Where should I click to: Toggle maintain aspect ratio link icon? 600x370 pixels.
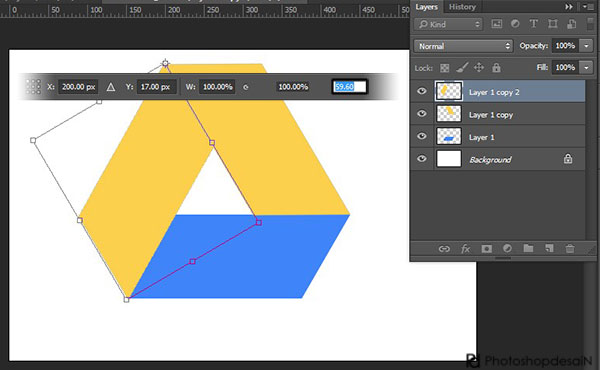[x=246, y=87]
